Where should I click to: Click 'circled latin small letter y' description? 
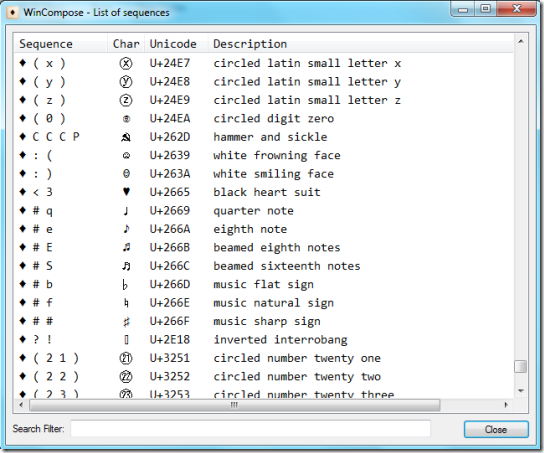pos(307,82)
